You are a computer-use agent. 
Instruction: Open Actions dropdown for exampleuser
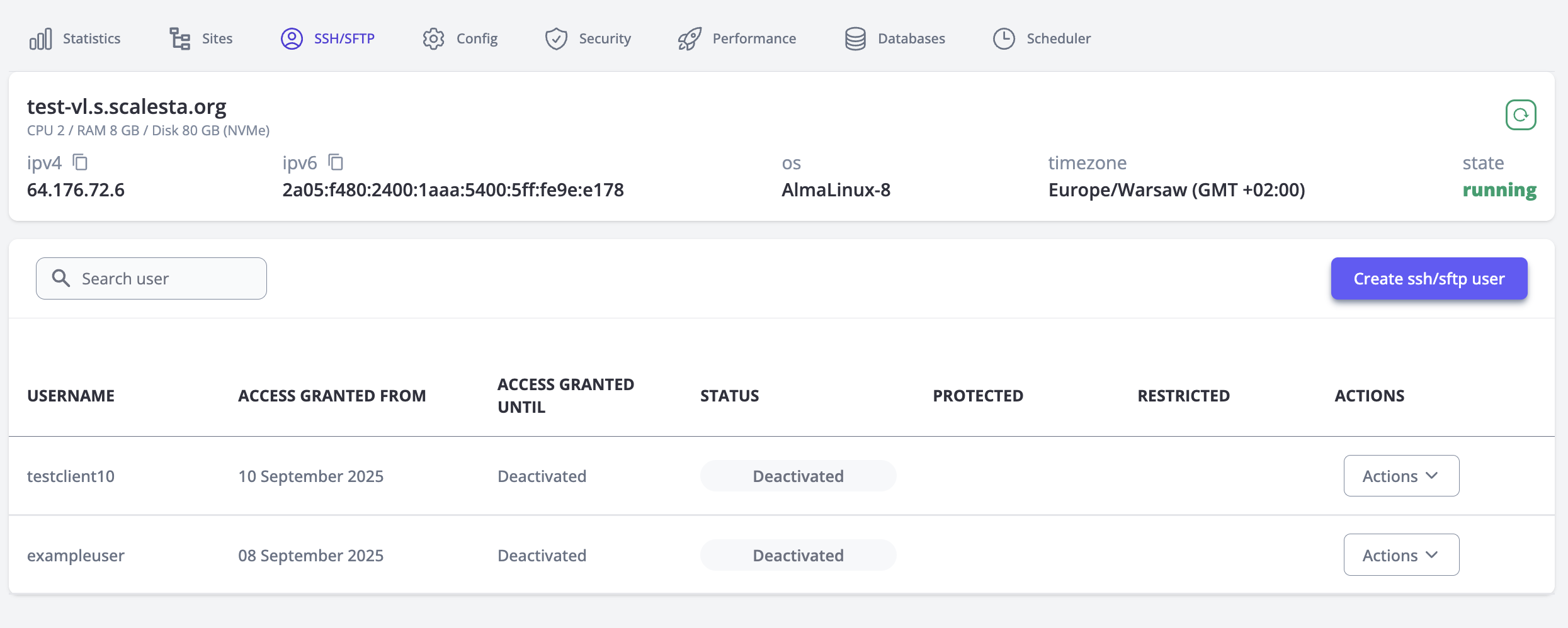(x=1401, y=555)
